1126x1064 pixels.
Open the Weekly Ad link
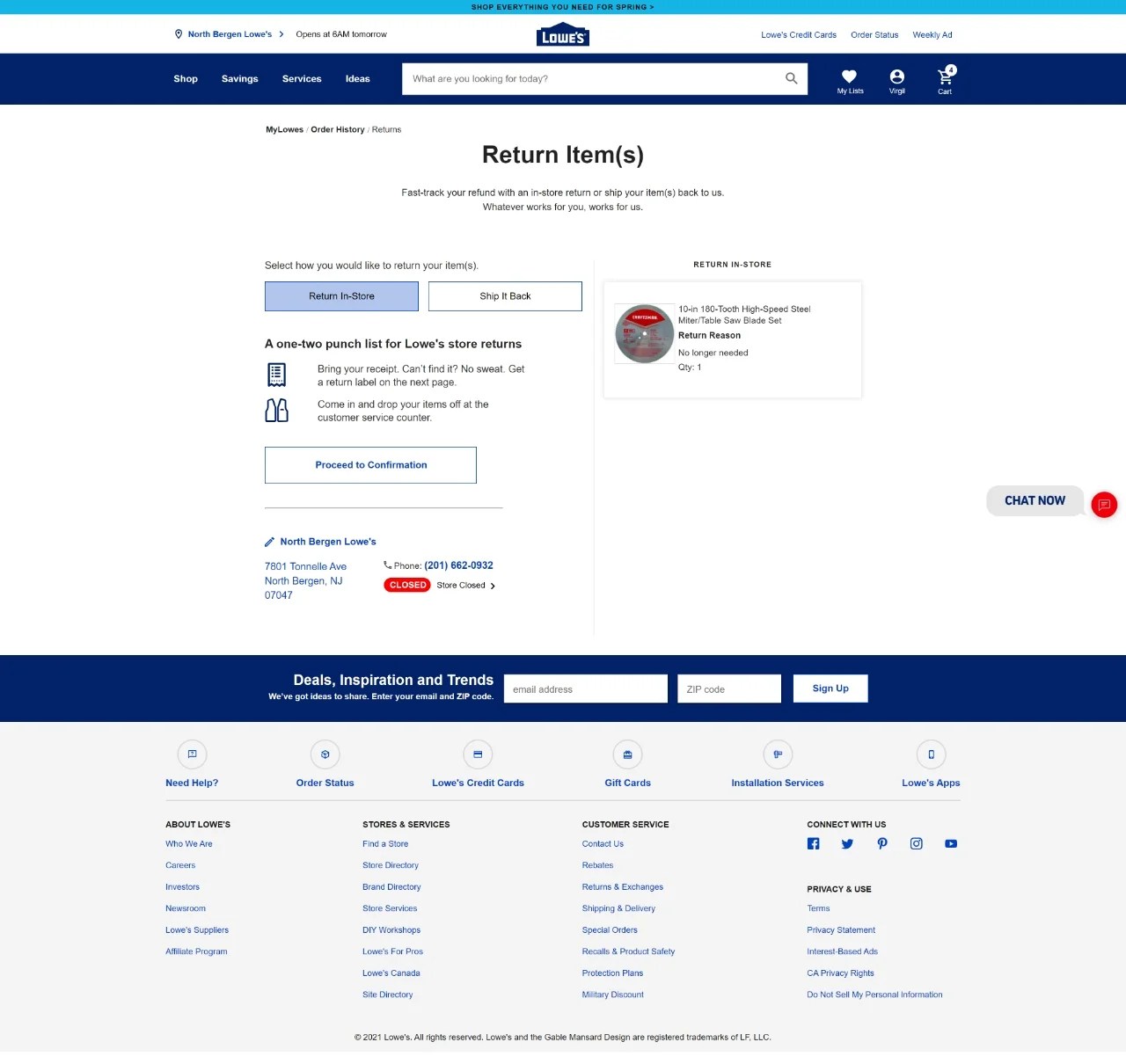[x=932, y=34]
